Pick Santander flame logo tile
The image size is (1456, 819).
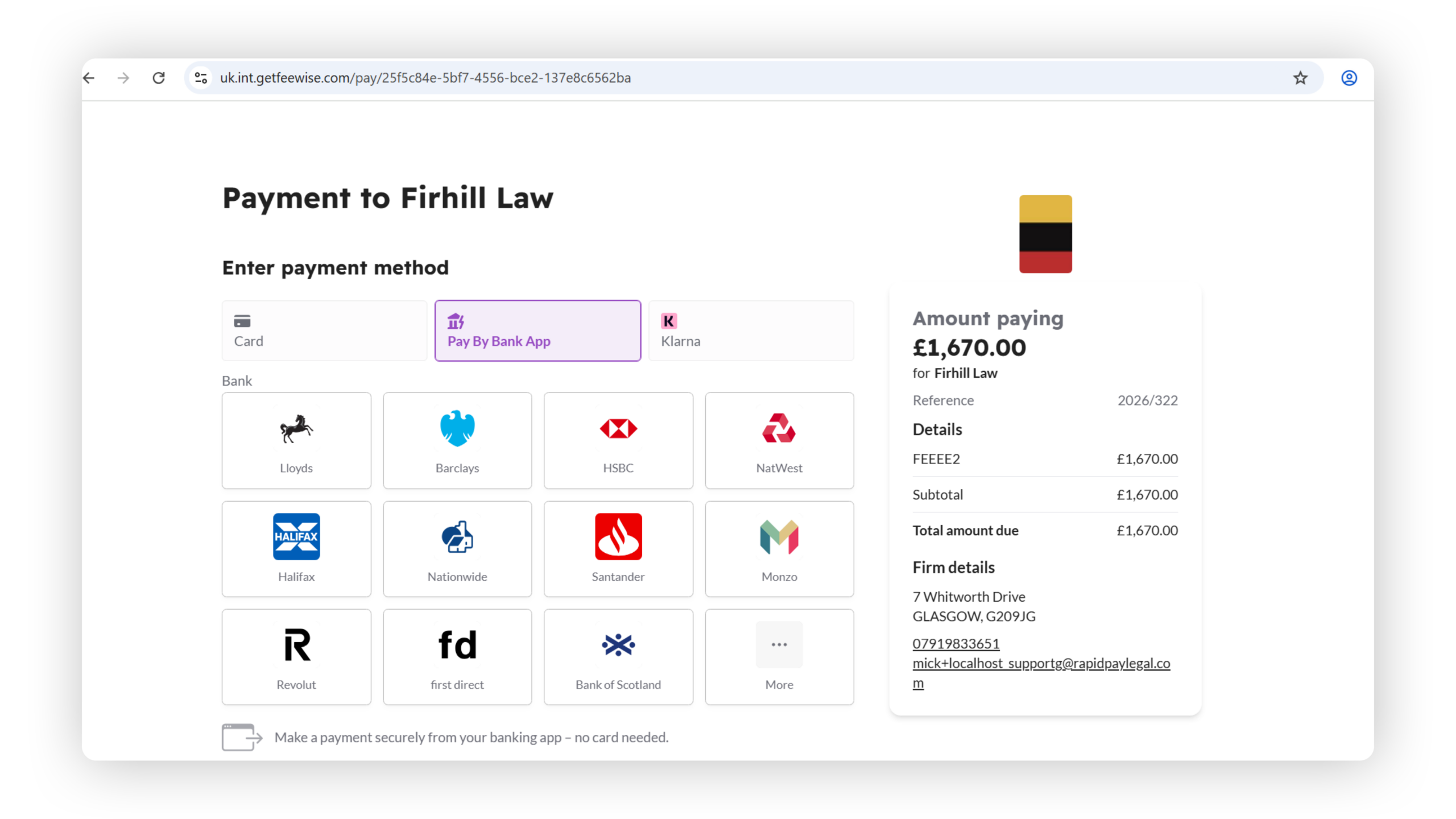point(618,548)
